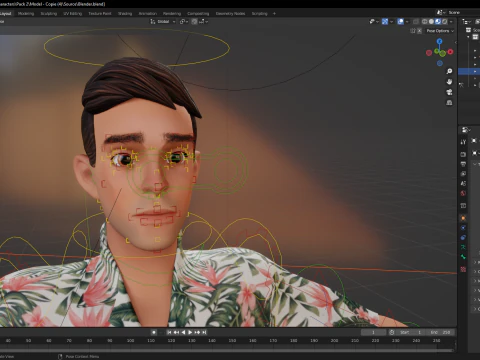Screen dimensions: 480x360
Task: Select material preview viewport shading
Action: pyautogui.click(x=438, y=22)
